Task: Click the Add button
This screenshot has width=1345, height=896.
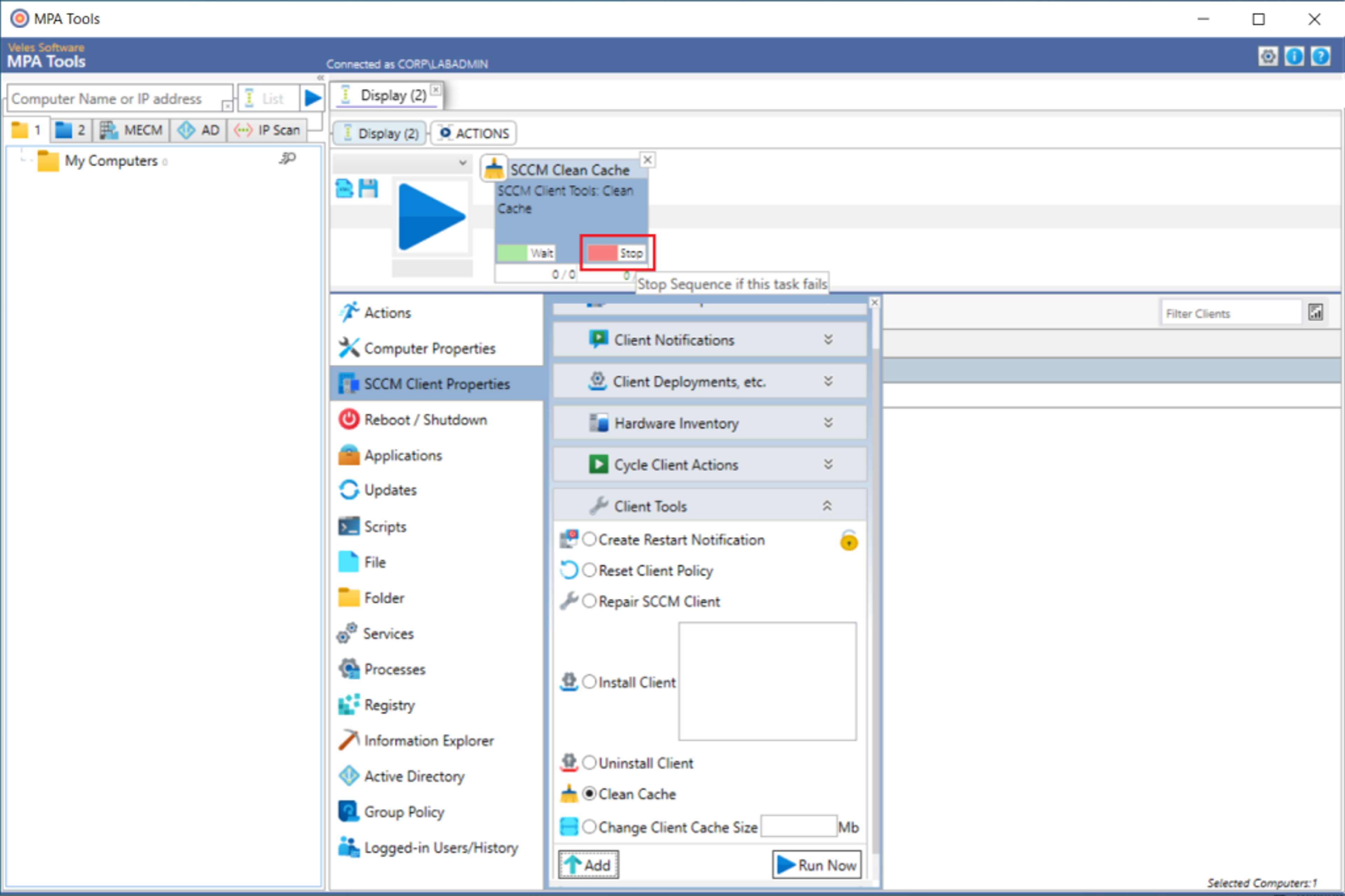Action: pyautogui.click(x=588, y=865)
